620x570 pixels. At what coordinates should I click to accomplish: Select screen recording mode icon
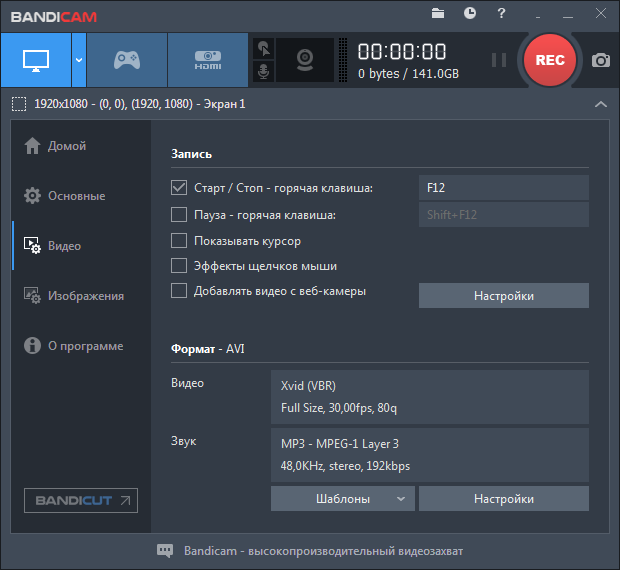click(35, 60)
